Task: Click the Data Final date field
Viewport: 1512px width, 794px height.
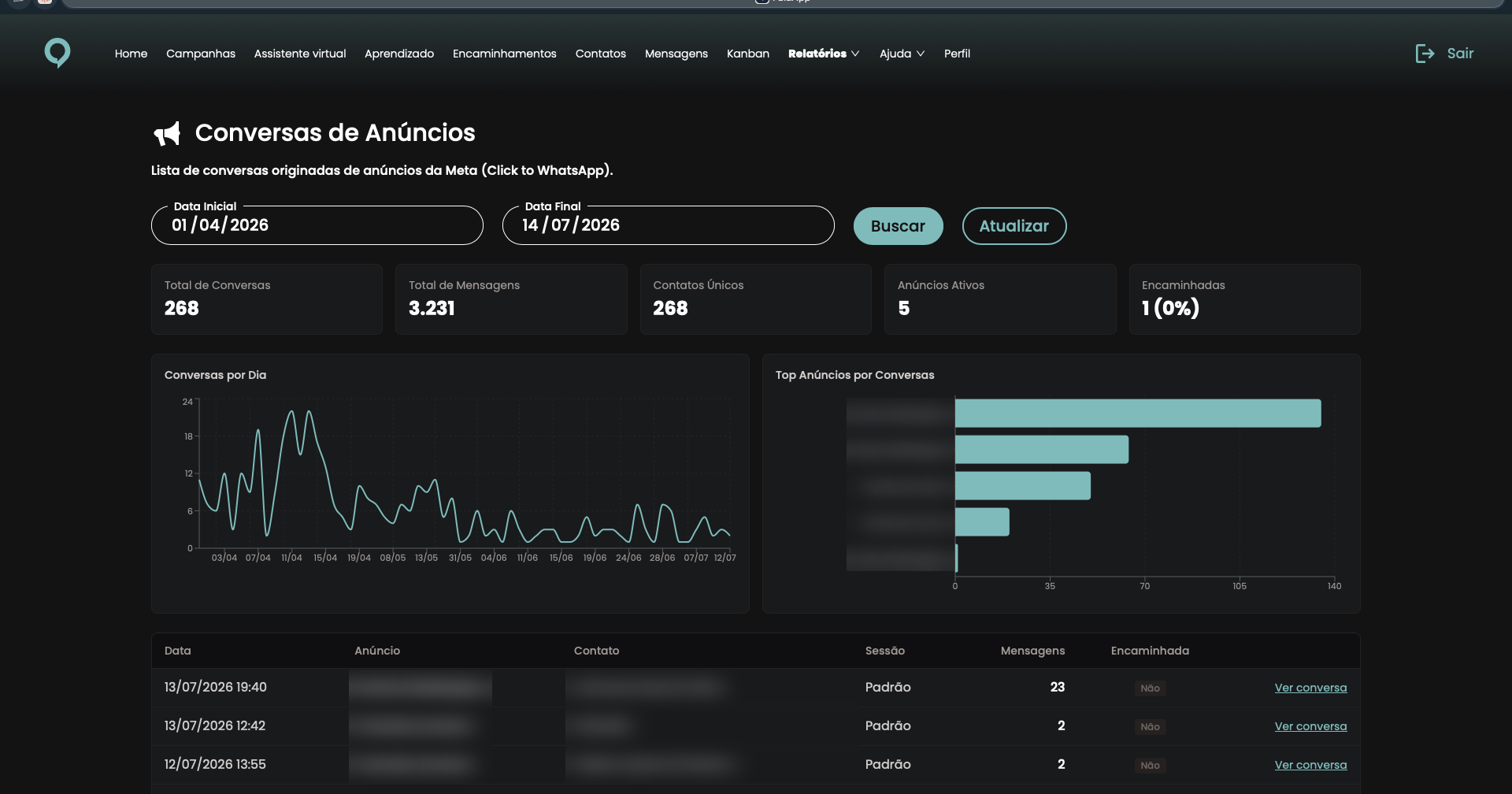Action: point(669,225)
